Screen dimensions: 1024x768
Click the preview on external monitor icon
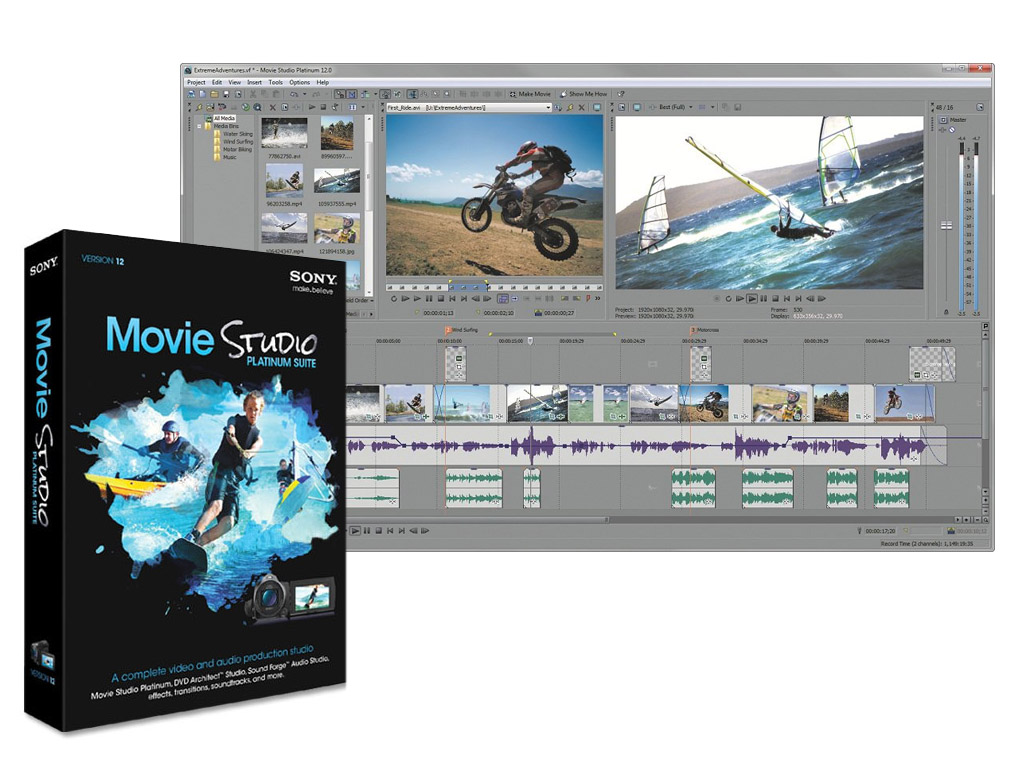(x=635, y=107)
